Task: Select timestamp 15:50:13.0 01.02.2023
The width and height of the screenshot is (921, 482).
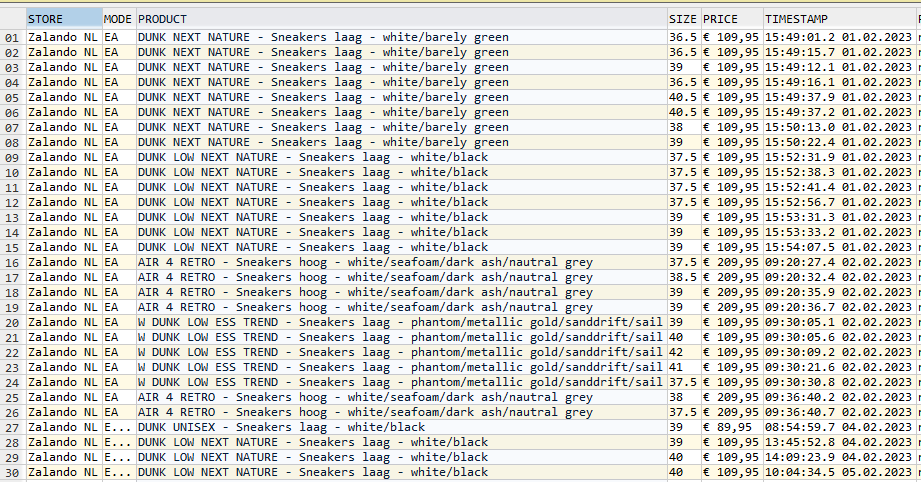Action: pyautogui.click(x=840, y=127)
